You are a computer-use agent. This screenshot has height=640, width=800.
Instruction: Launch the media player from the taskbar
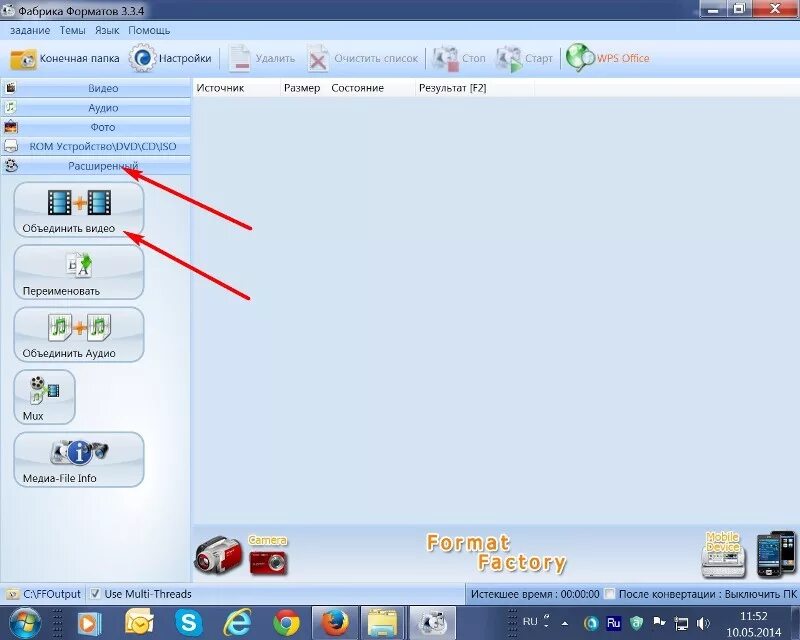[89, 623]
